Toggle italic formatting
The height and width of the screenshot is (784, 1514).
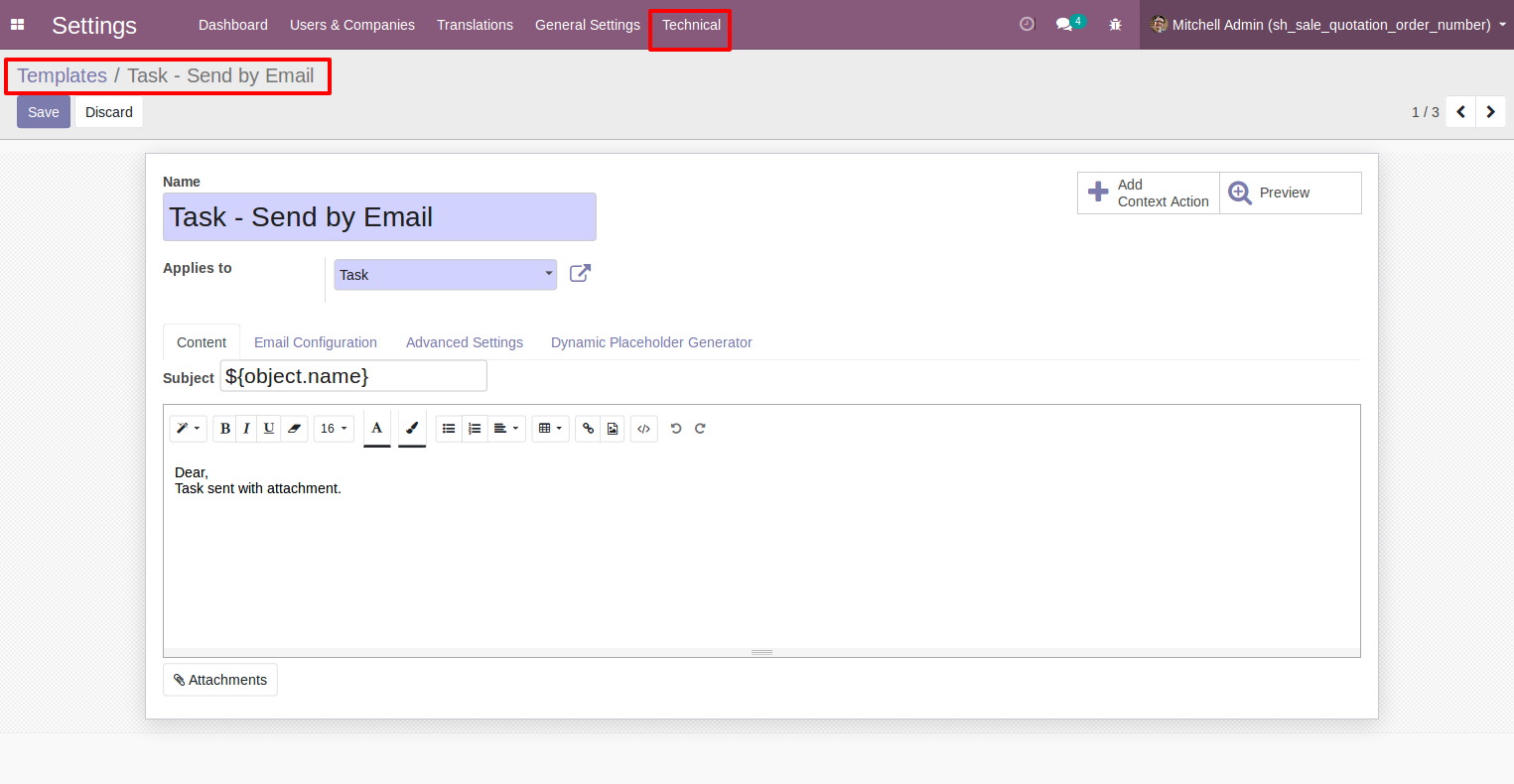point(246,429)
